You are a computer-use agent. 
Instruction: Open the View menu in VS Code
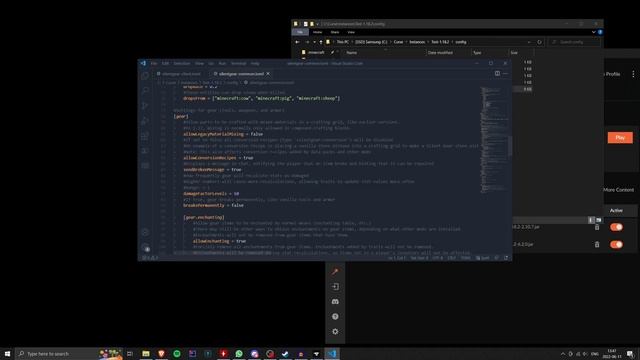[199, 63]
